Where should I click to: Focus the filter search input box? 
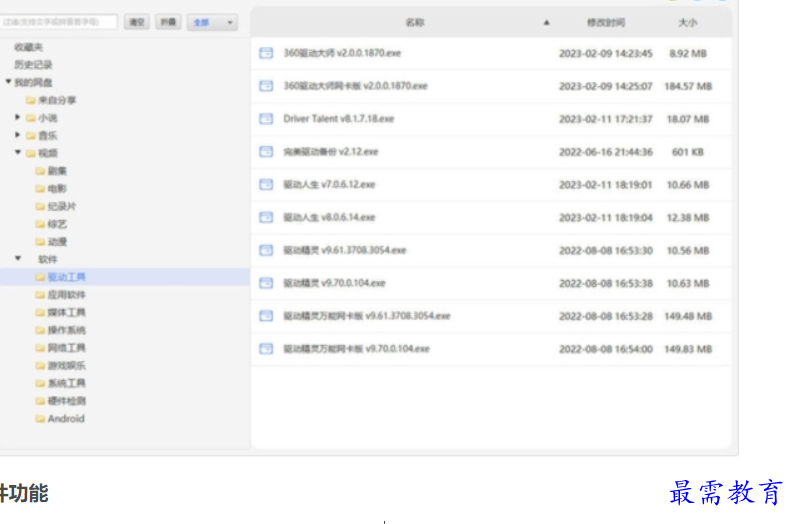click(x=58, y=22)
